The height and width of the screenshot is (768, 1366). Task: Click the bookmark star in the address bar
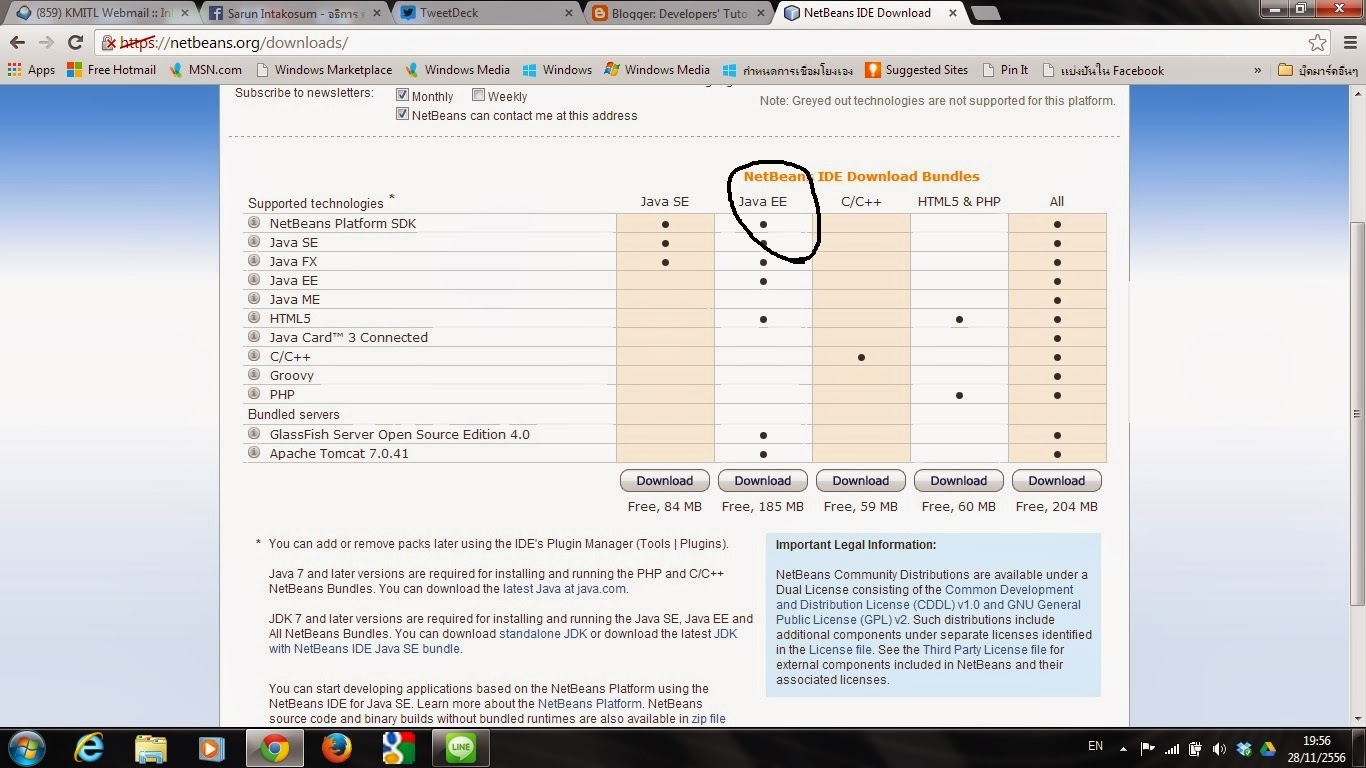1318,42
